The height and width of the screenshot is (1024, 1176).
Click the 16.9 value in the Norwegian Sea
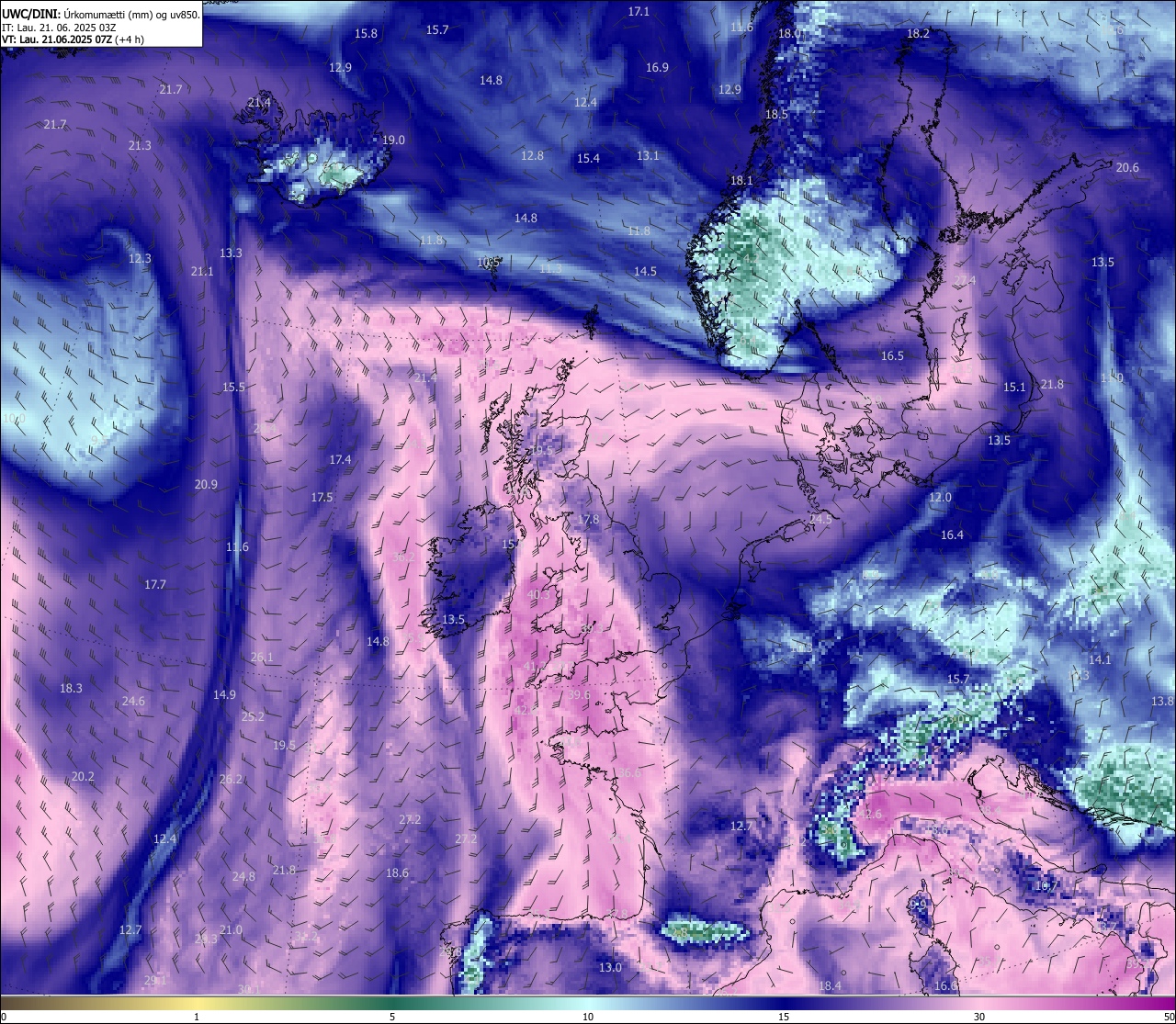[657, 68]
